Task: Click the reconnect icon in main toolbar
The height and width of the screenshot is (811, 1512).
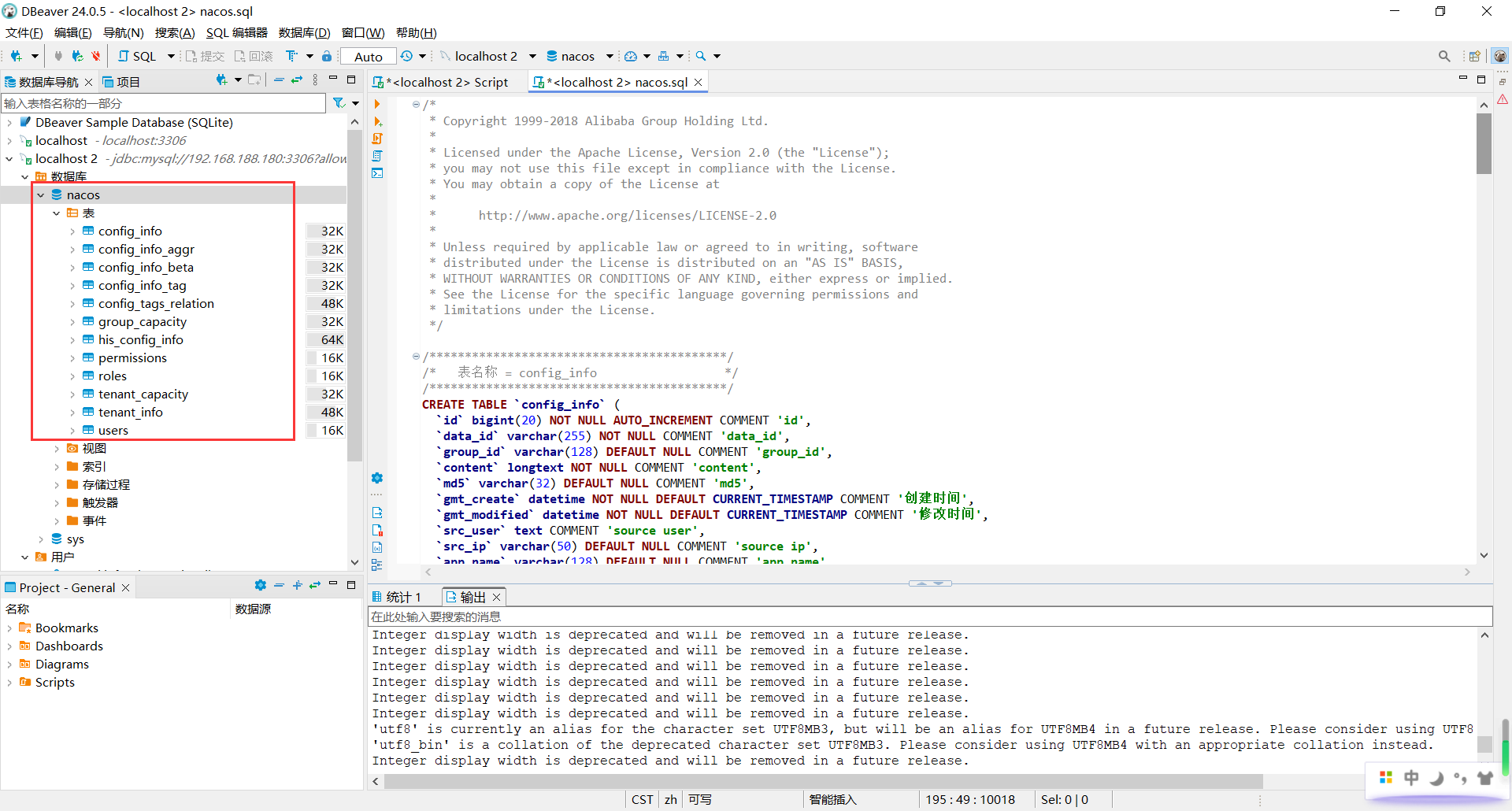Action: 77,56
